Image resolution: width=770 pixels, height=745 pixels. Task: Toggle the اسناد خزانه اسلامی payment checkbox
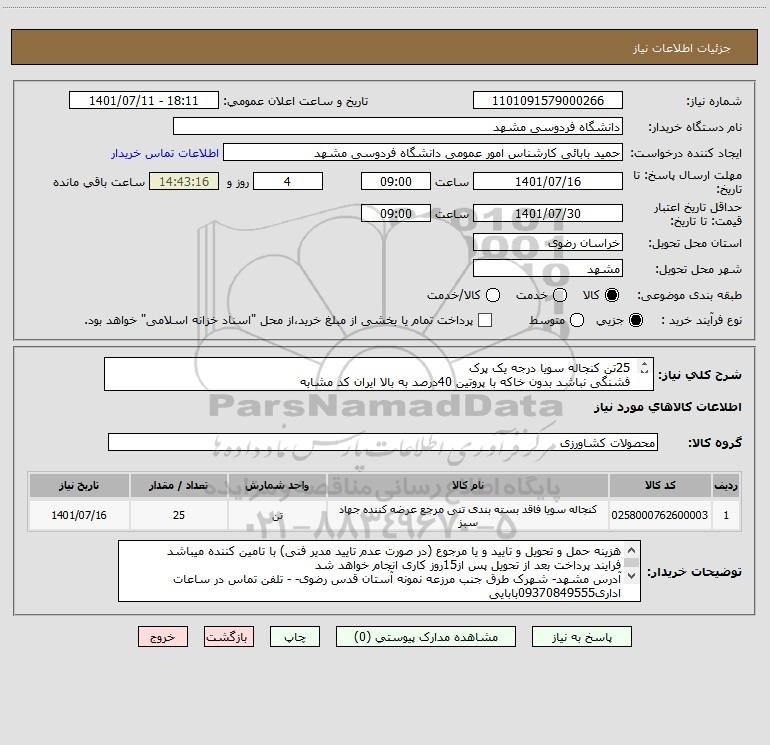(485, 320)
